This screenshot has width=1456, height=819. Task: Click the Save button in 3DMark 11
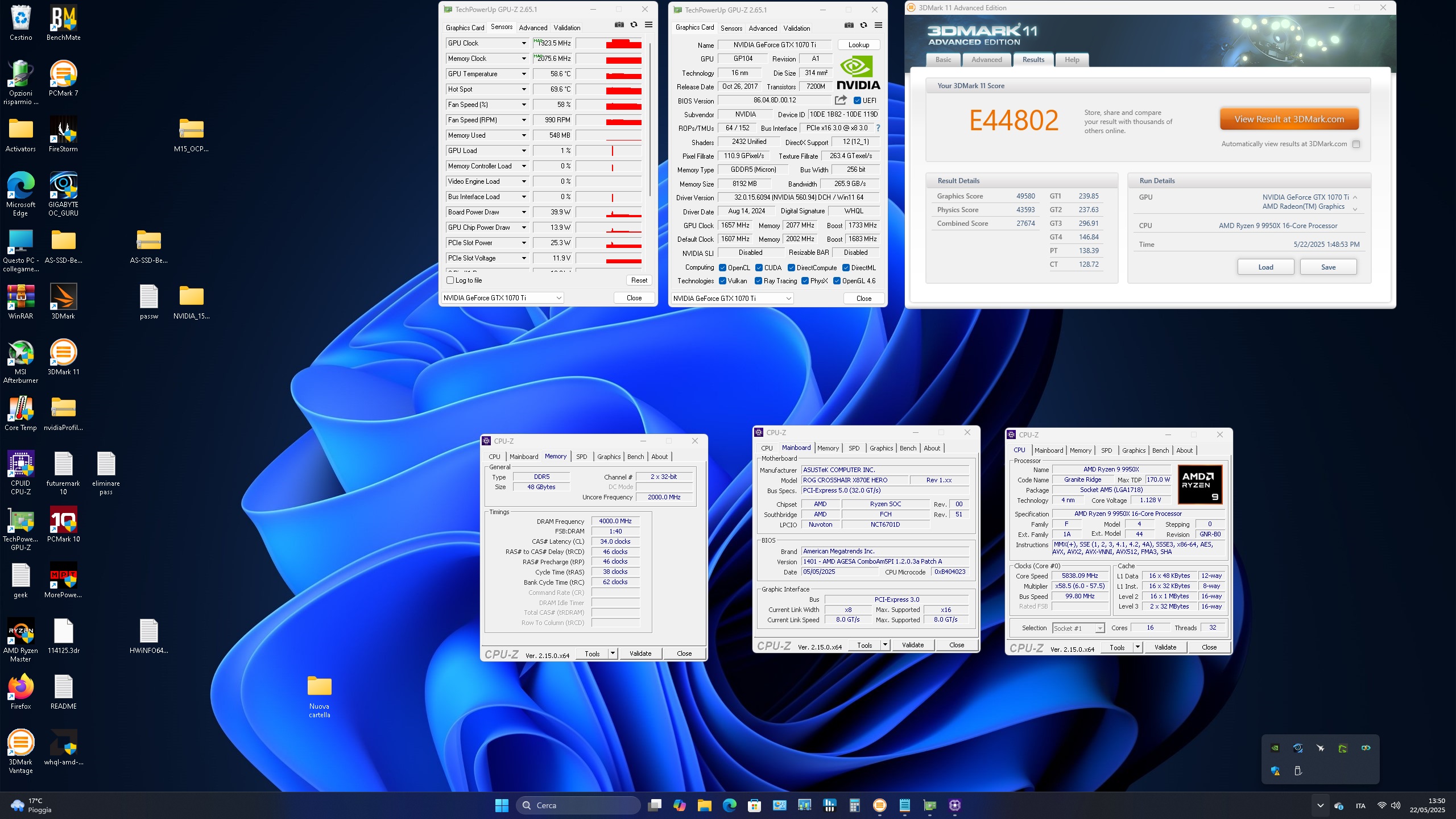pos(1328,267)
